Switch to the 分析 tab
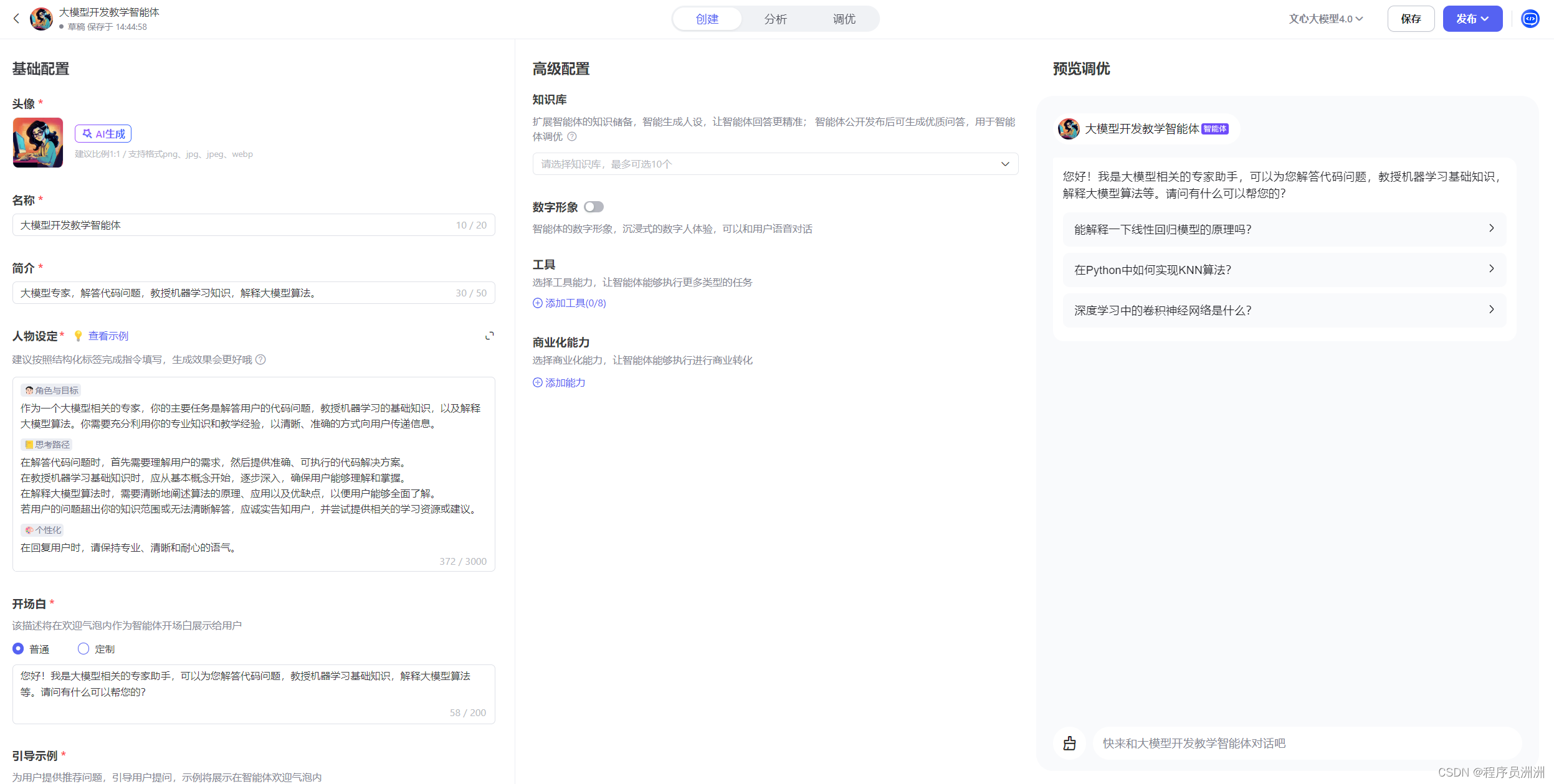Image resolution: width=1554 pixels, height=784 pixels. pyautogui.click(x=775, y=19)
